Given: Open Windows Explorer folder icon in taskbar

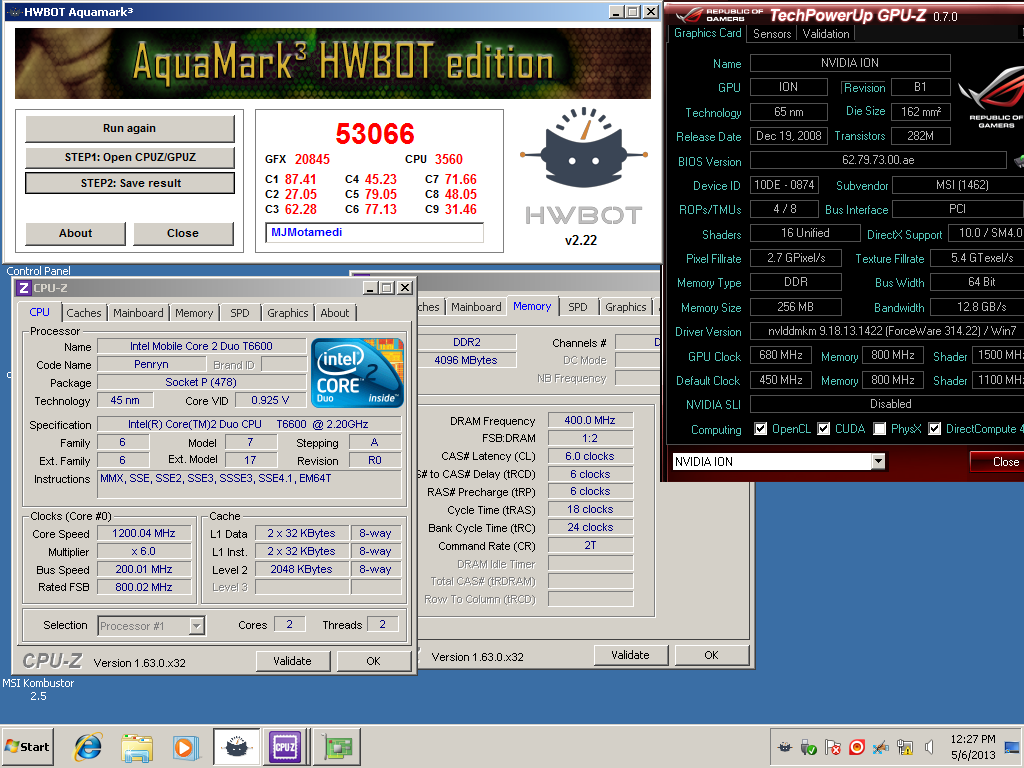Looking at the screenshot, I should click(x=137, y=747).
